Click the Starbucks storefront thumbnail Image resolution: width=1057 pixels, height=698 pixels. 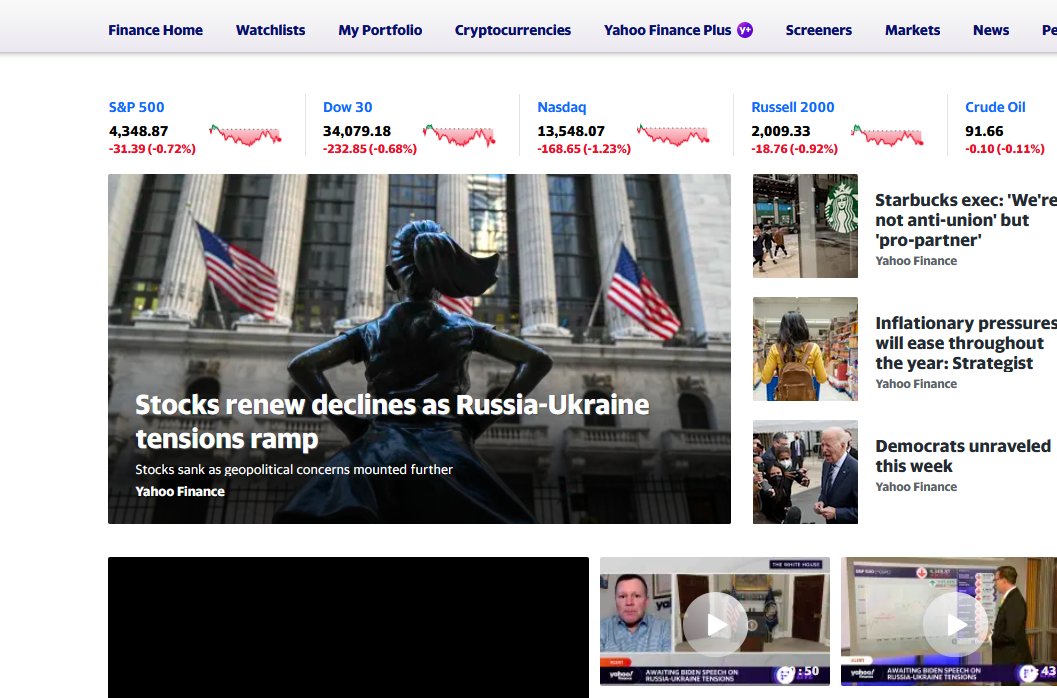pos(805,226)
